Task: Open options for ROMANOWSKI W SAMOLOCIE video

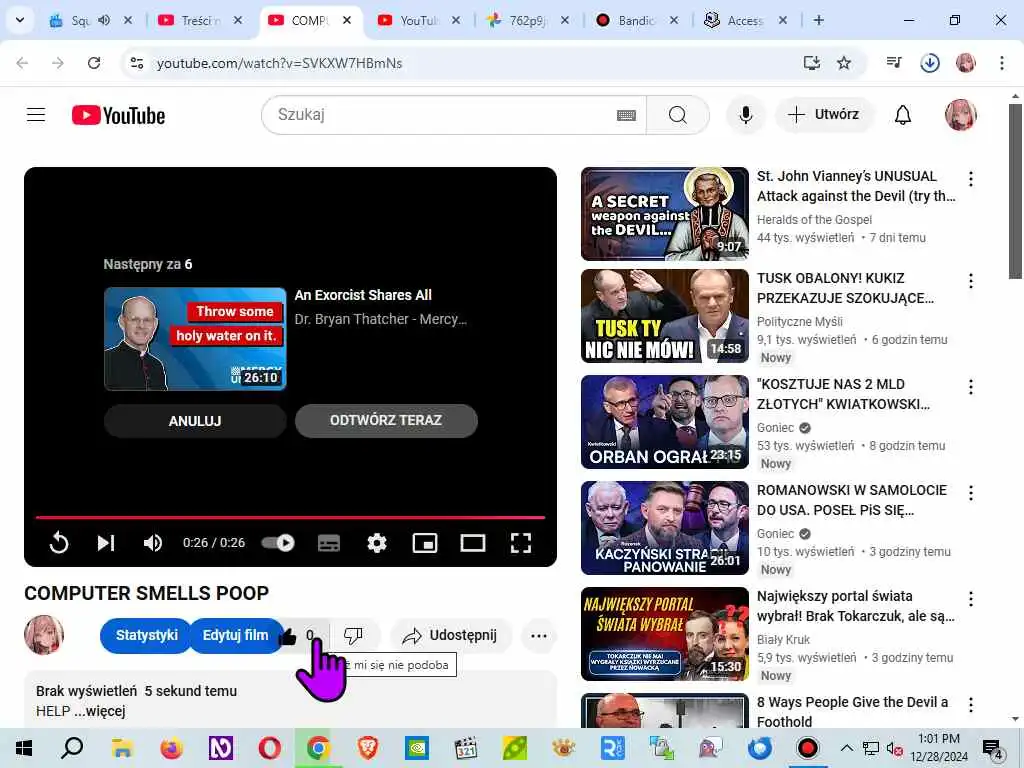Action: 970,493
